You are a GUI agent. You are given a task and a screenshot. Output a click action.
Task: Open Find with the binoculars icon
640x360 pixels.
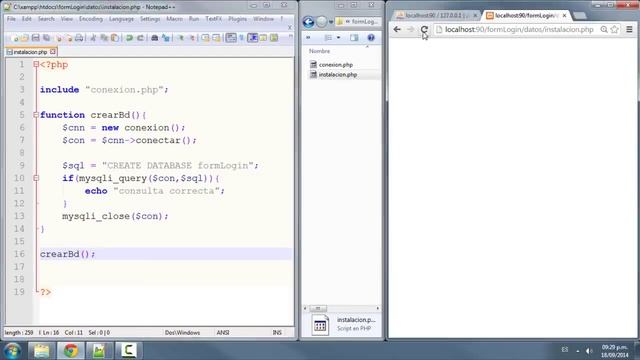[x=155, y=38]
